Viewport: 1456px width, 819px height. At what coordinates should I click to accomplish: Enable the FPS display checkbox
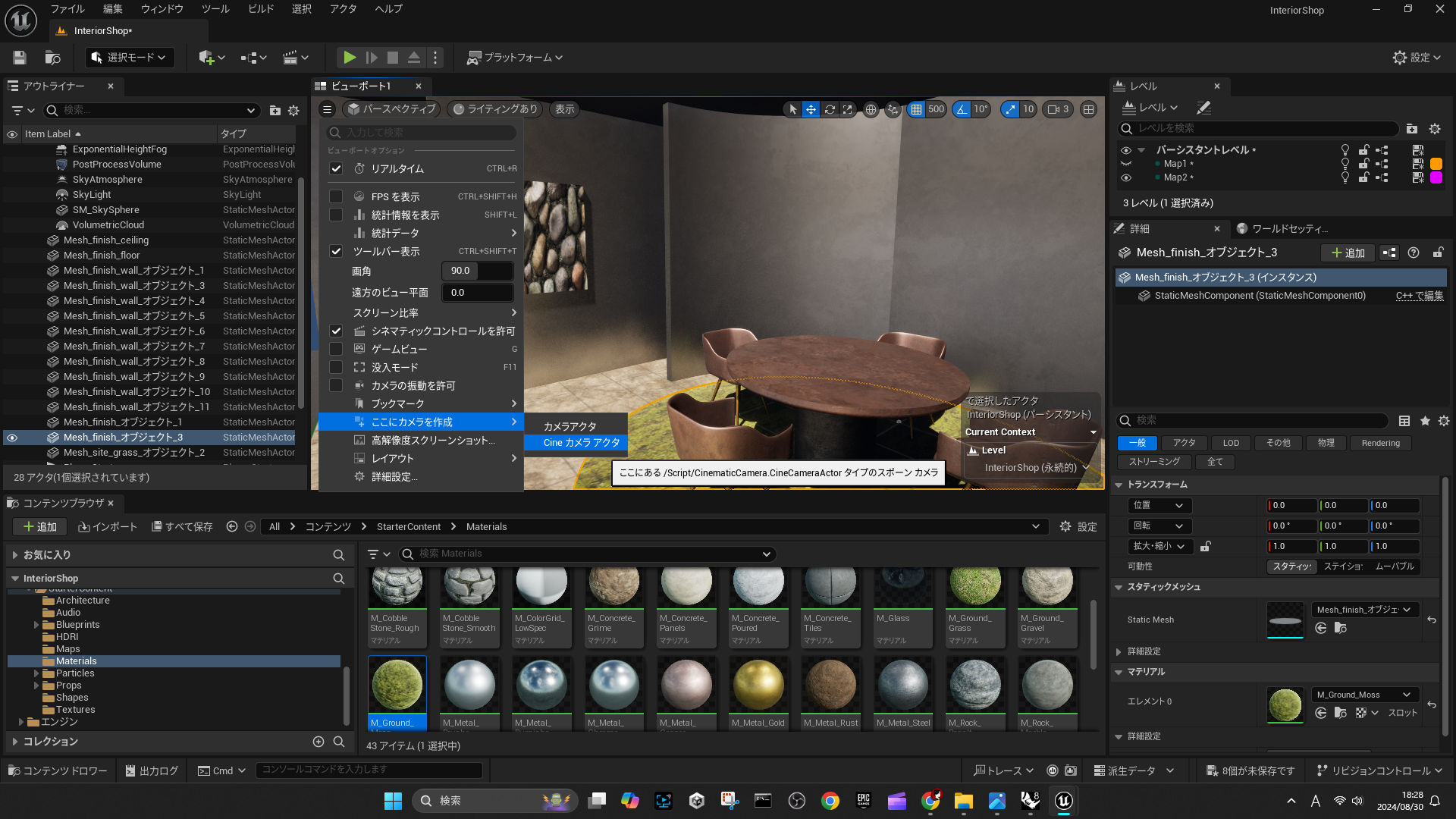[336, 196]
